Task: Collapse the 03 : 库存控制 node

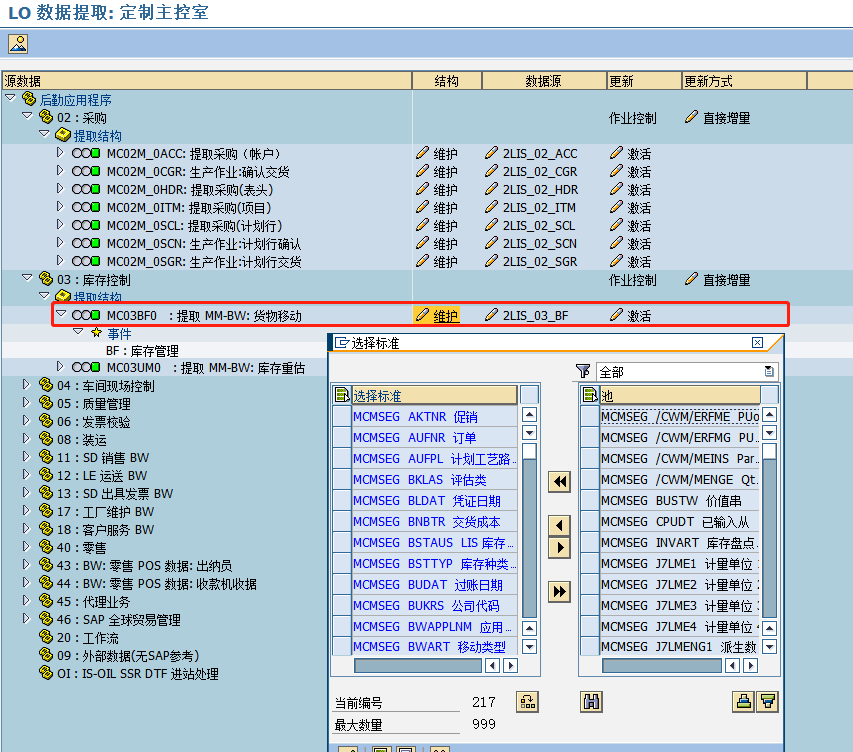Action: [x=27, y=278]
